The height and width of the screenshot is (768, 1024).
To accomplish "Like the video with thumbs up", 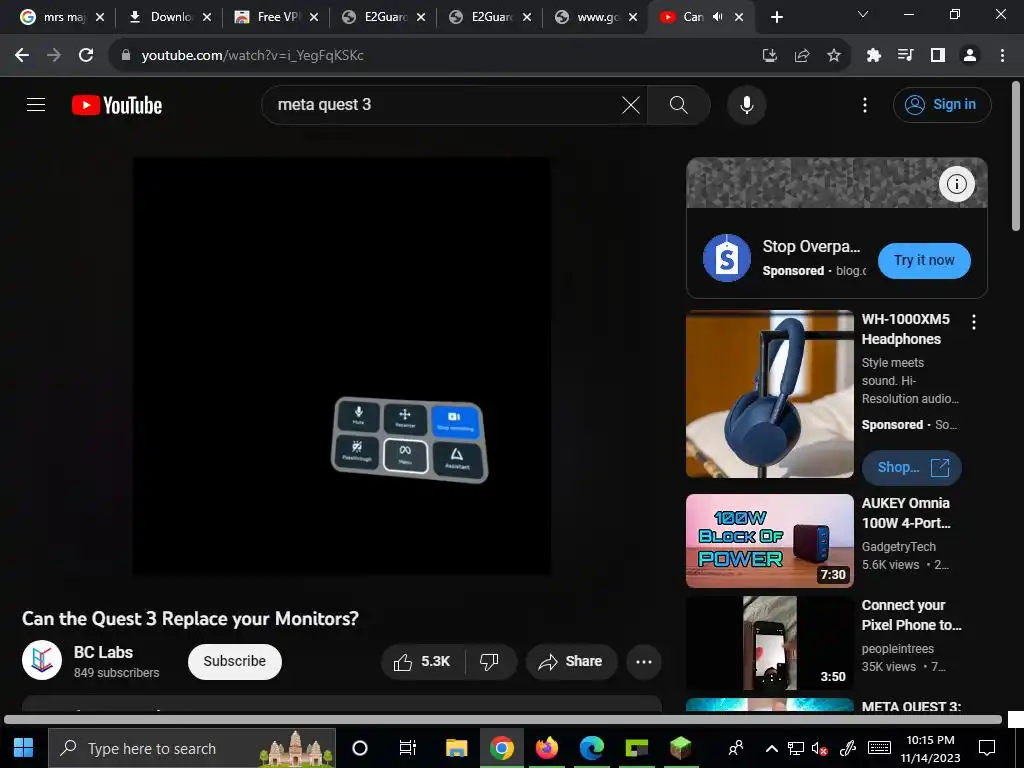I will tap(423, 662).
